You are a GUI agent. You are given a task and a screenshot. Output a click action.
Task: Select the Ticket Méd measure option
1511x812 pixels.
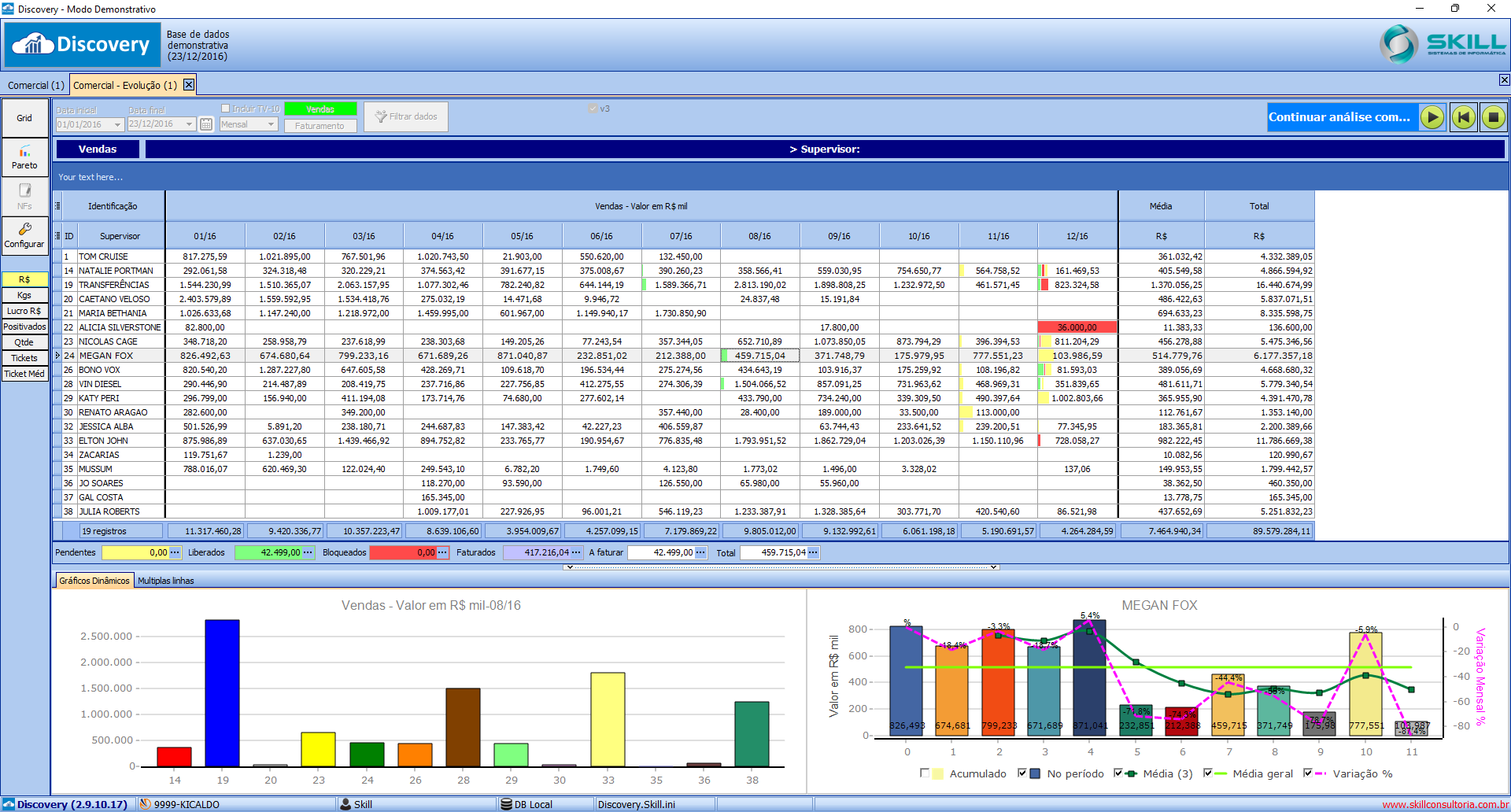click(24, 374)
